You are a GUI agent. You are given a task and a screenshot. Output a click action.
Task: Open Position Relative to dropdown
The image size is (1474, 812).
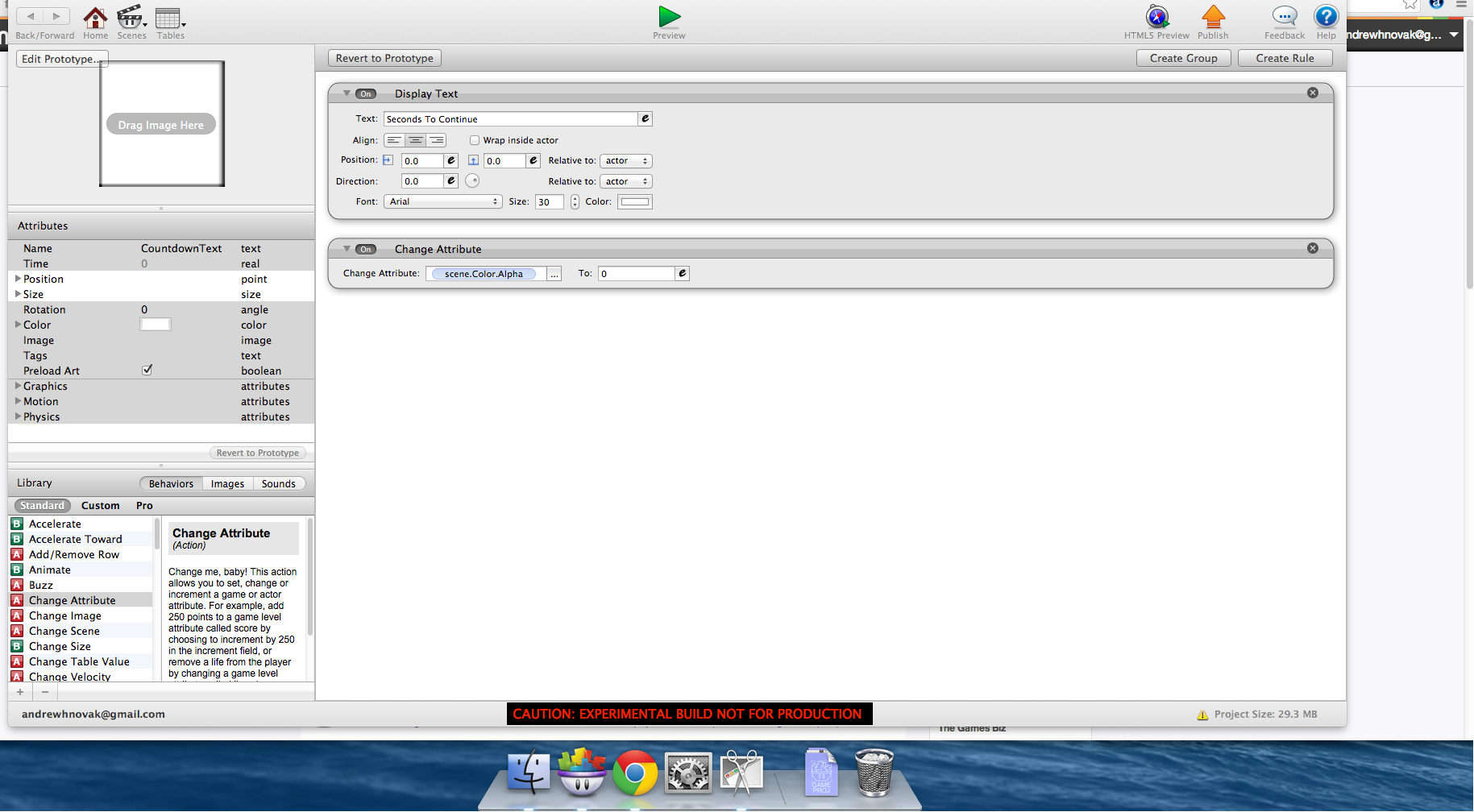point(626,160)
